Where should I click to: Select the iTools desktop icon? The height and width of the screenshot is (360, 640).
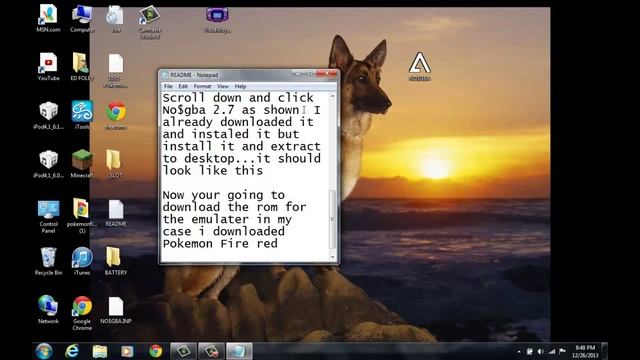82,115
